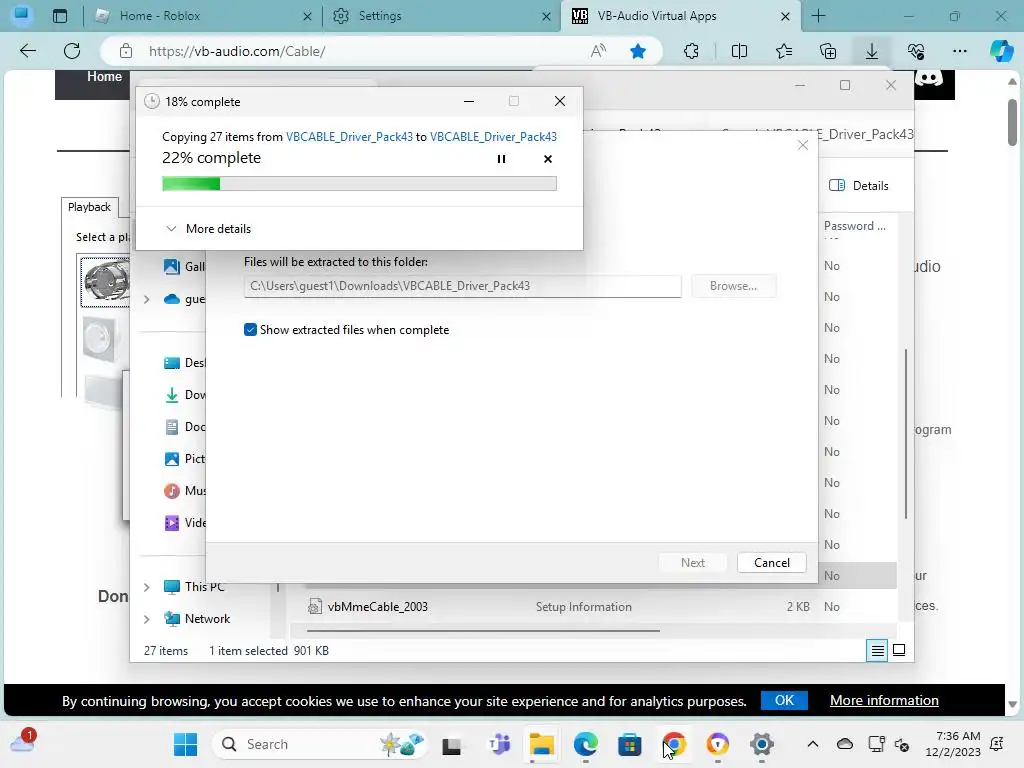
Task: Open Collections icon
Action: [828, 51]
